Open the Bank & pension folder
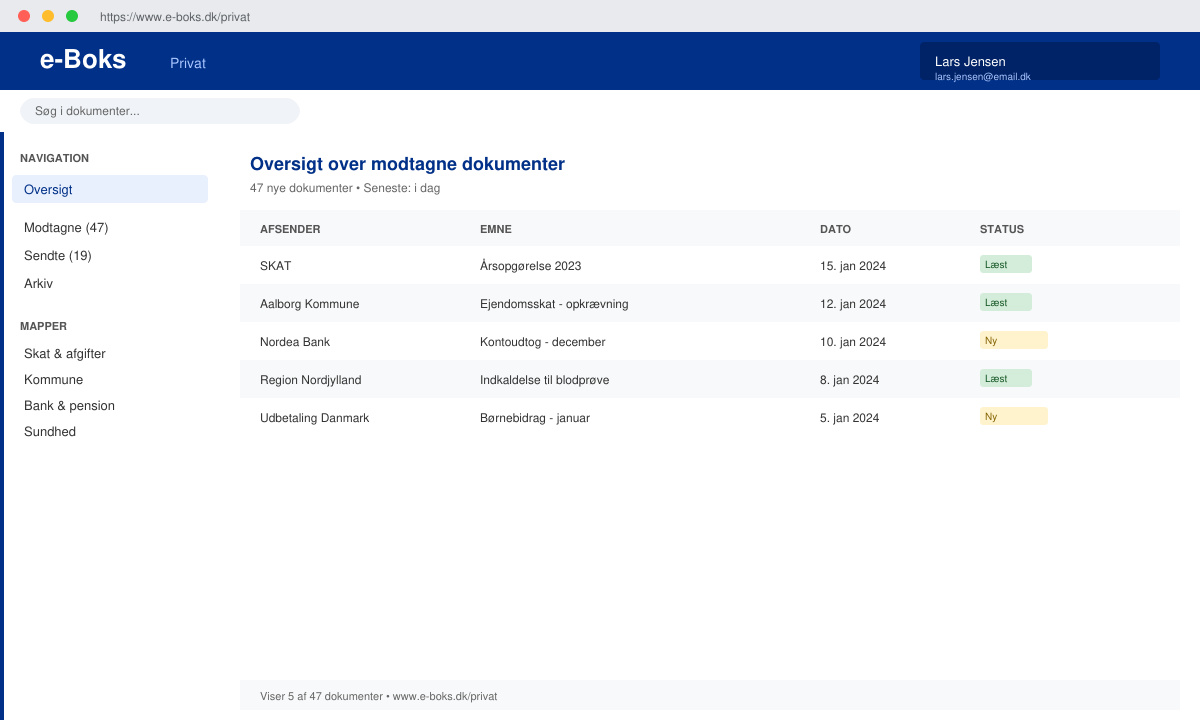This screenshot has height=720, width=1200. coord(70,406)
